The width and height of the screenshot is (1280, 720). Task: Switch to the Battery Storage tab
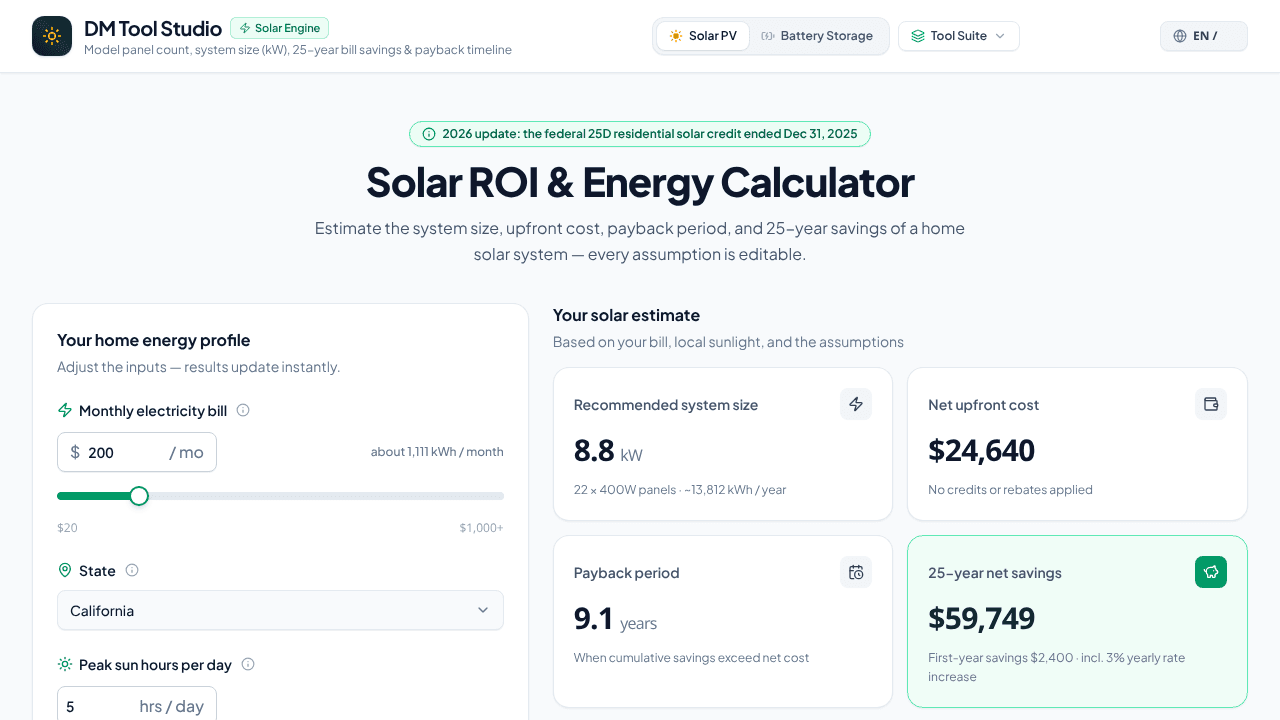tap(817, 36)
